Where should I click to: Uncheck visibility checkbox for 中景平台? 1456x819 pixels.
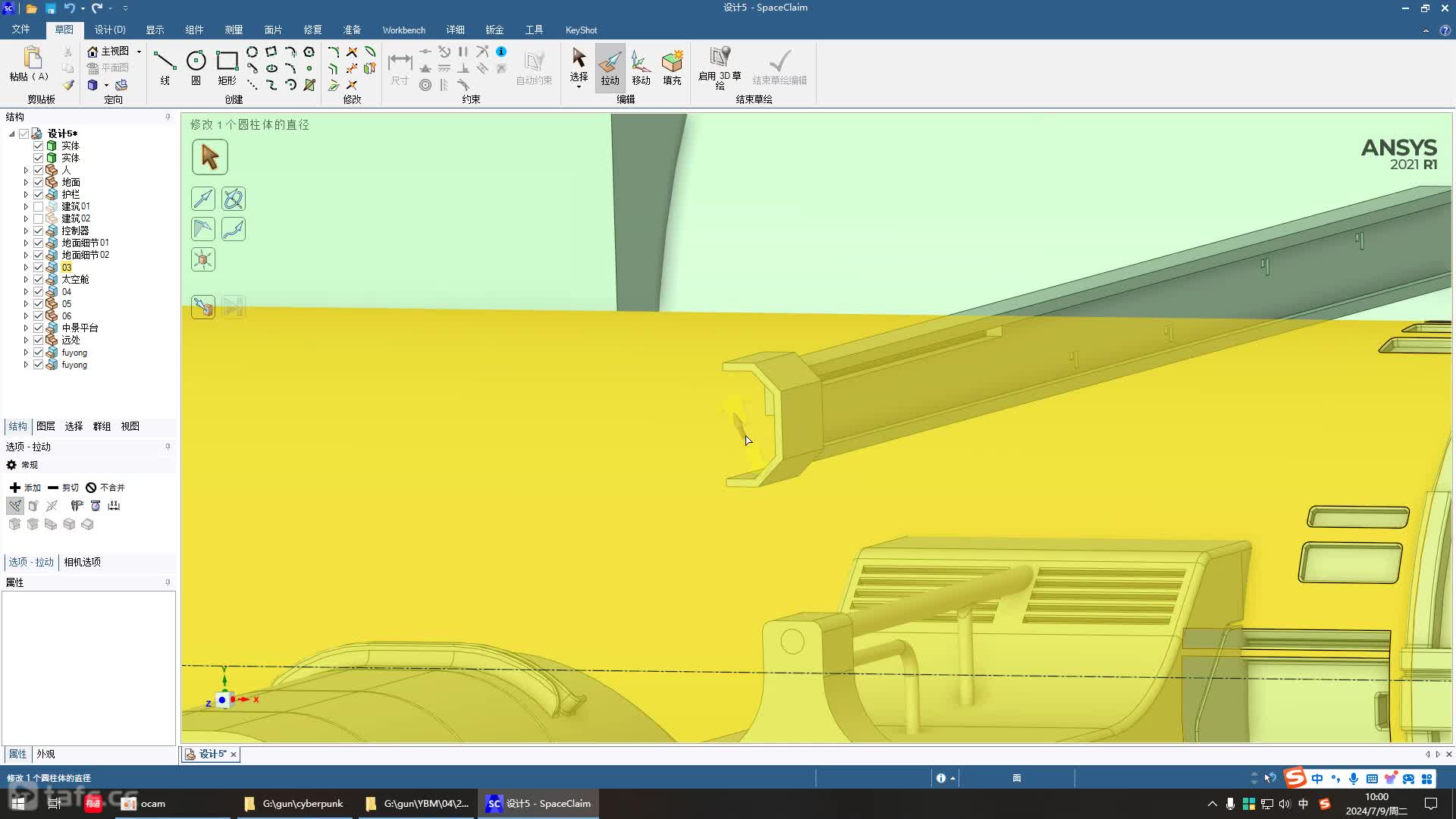click(38, 328)
